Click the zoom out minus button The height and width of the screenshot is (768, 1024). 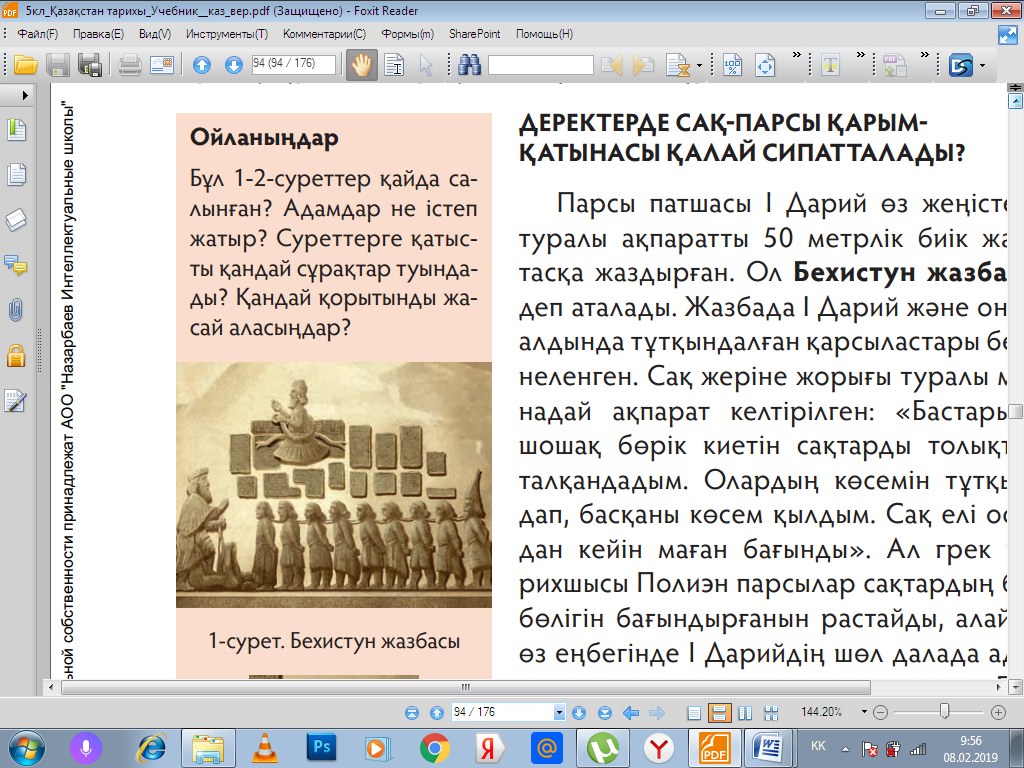880,712
